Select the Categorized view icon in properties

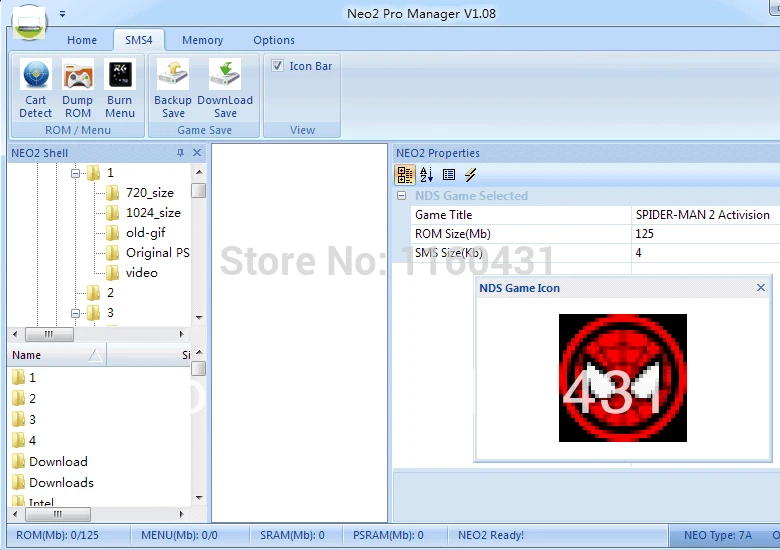(404, 175)
